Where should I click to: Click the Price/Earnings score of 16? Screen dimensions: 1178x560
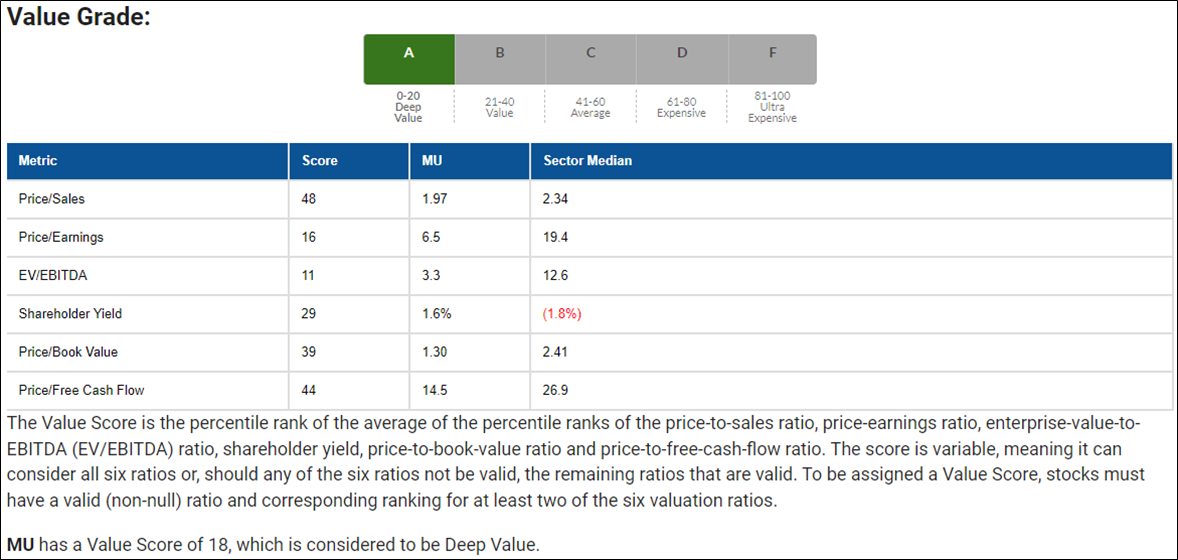(308, 237)
